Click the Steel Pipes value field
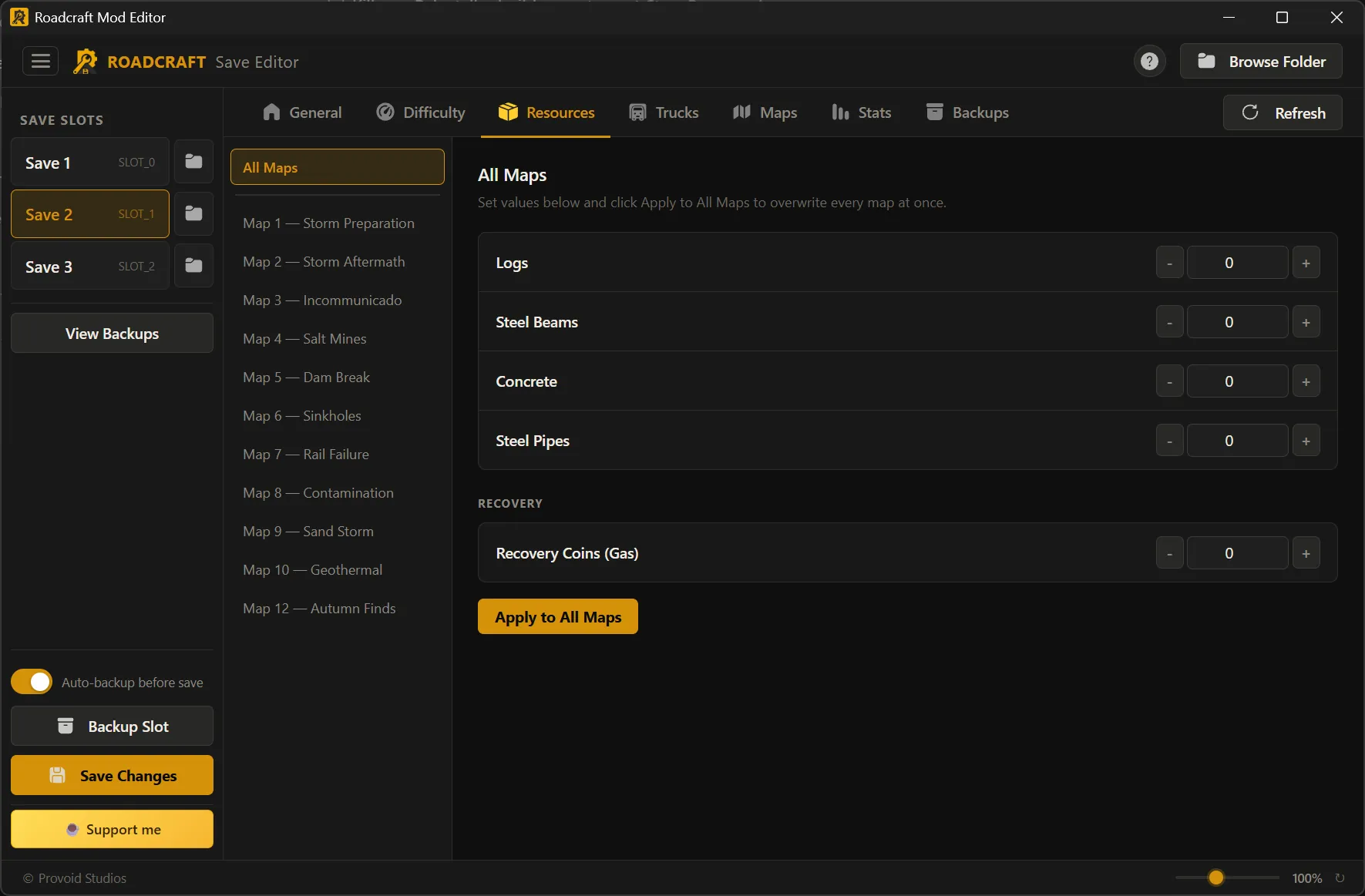 1237,441
